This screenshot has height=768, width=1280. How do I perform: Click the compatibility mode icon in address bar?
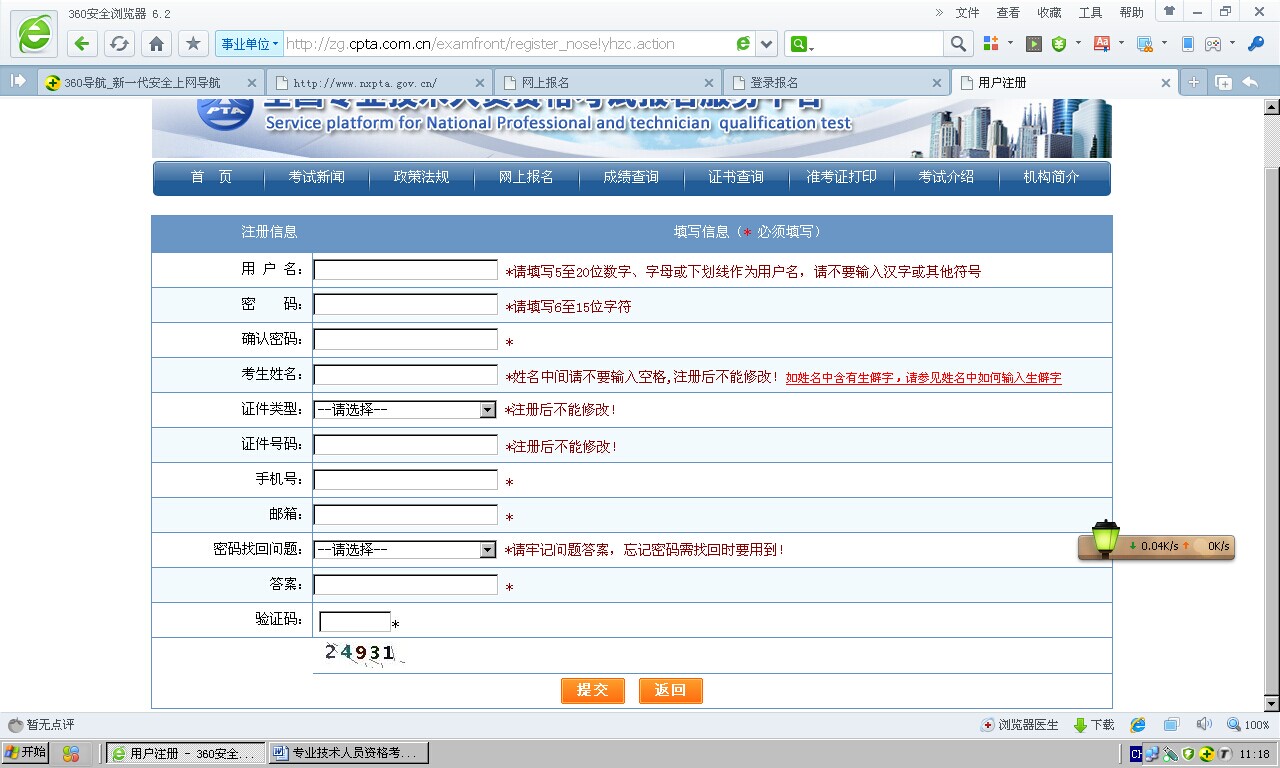point(743,44)
